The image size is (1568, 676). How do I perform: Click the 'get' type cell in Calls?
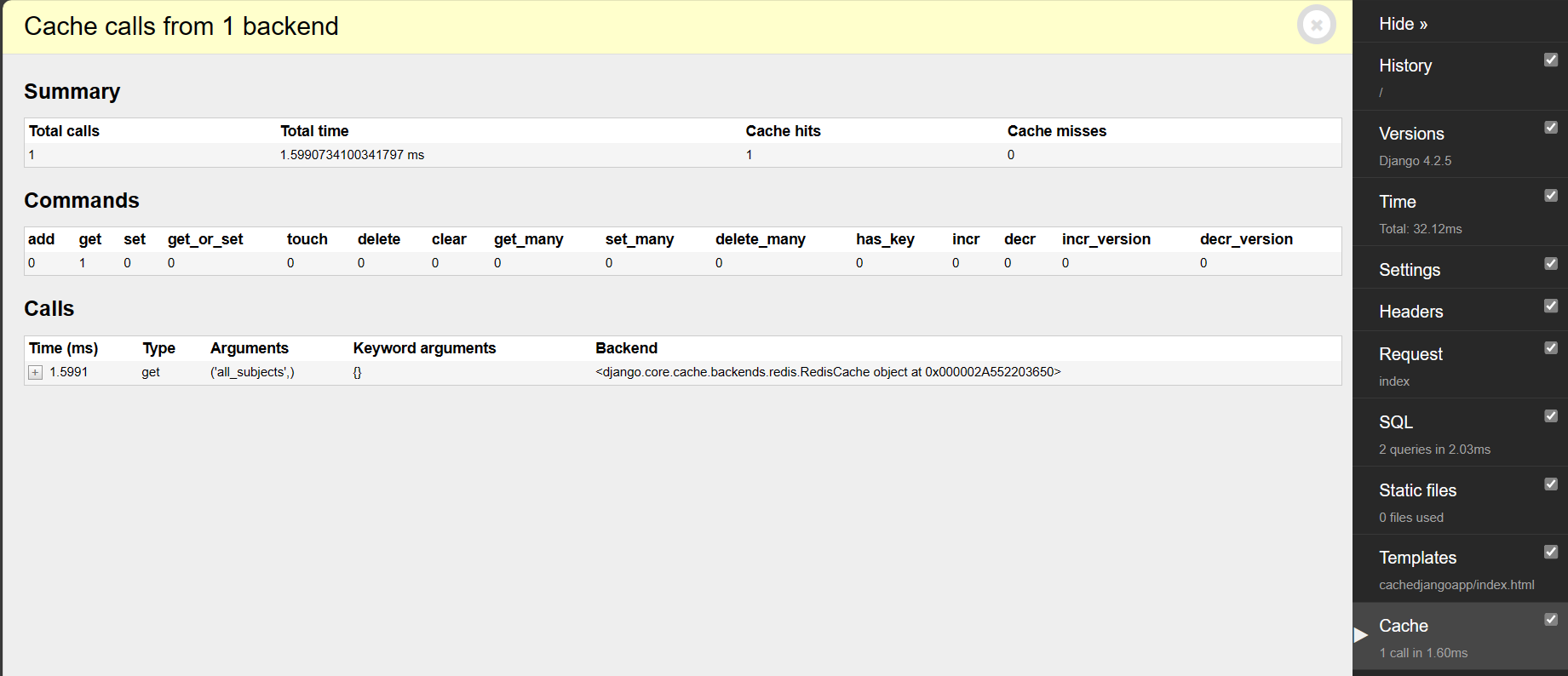click(x=151, y=372)
